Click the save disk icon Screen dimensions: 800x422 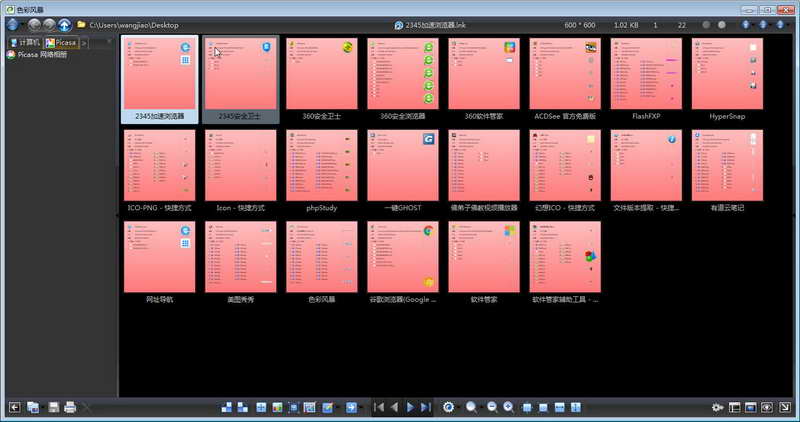coord(54,407)
